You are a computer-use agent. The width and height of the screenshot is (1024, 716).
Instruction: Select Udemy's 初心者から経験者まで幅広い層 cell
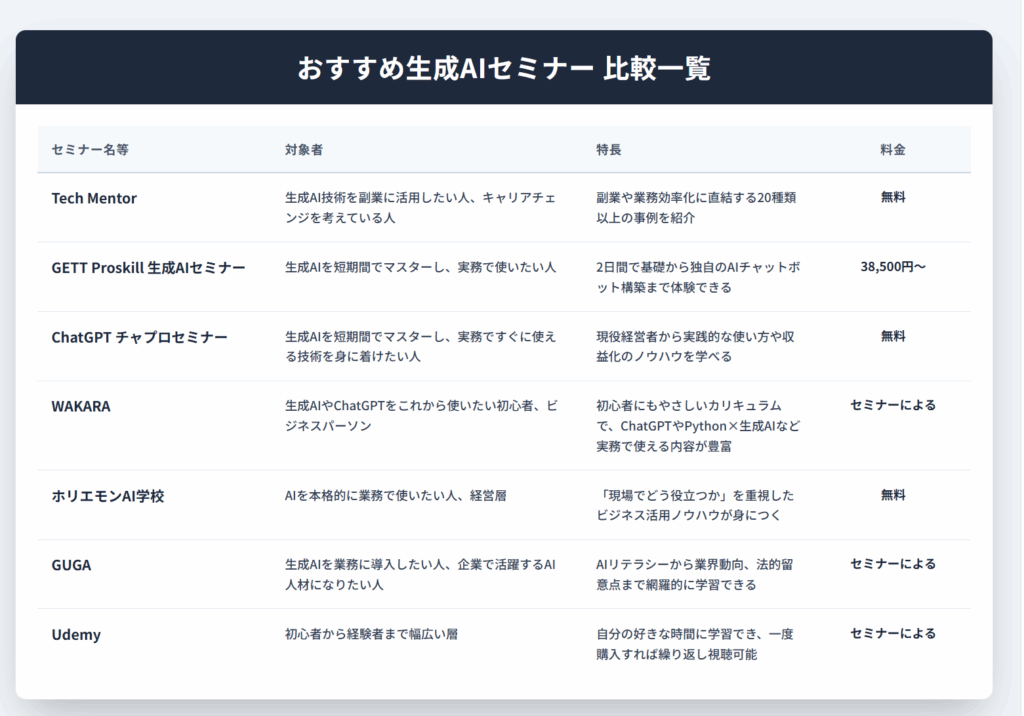(x=371, y=634)
